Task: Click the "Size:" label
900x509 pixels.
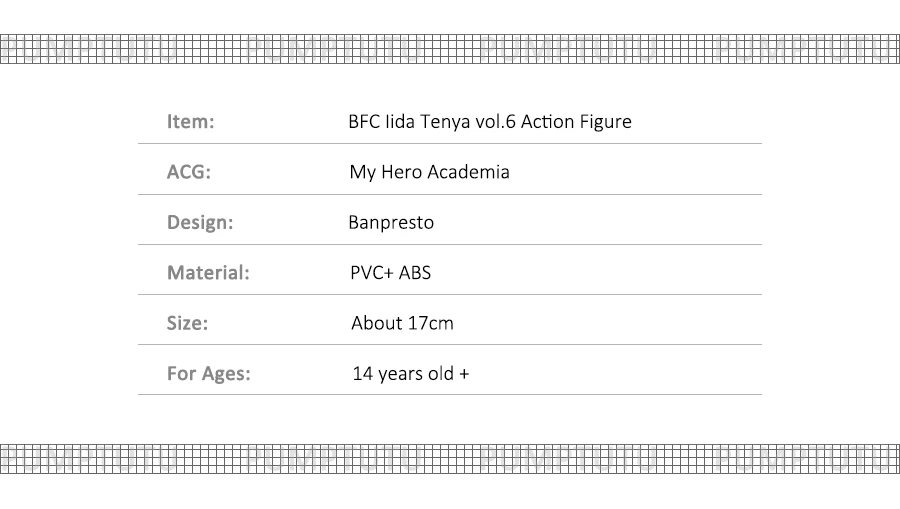Action: (188, 323)
